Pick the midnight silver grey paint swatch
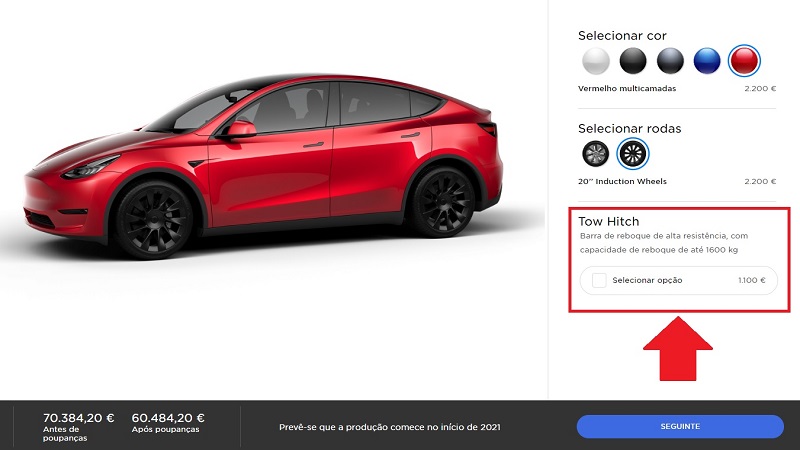 pyautogui.click(x=670, y=61)
